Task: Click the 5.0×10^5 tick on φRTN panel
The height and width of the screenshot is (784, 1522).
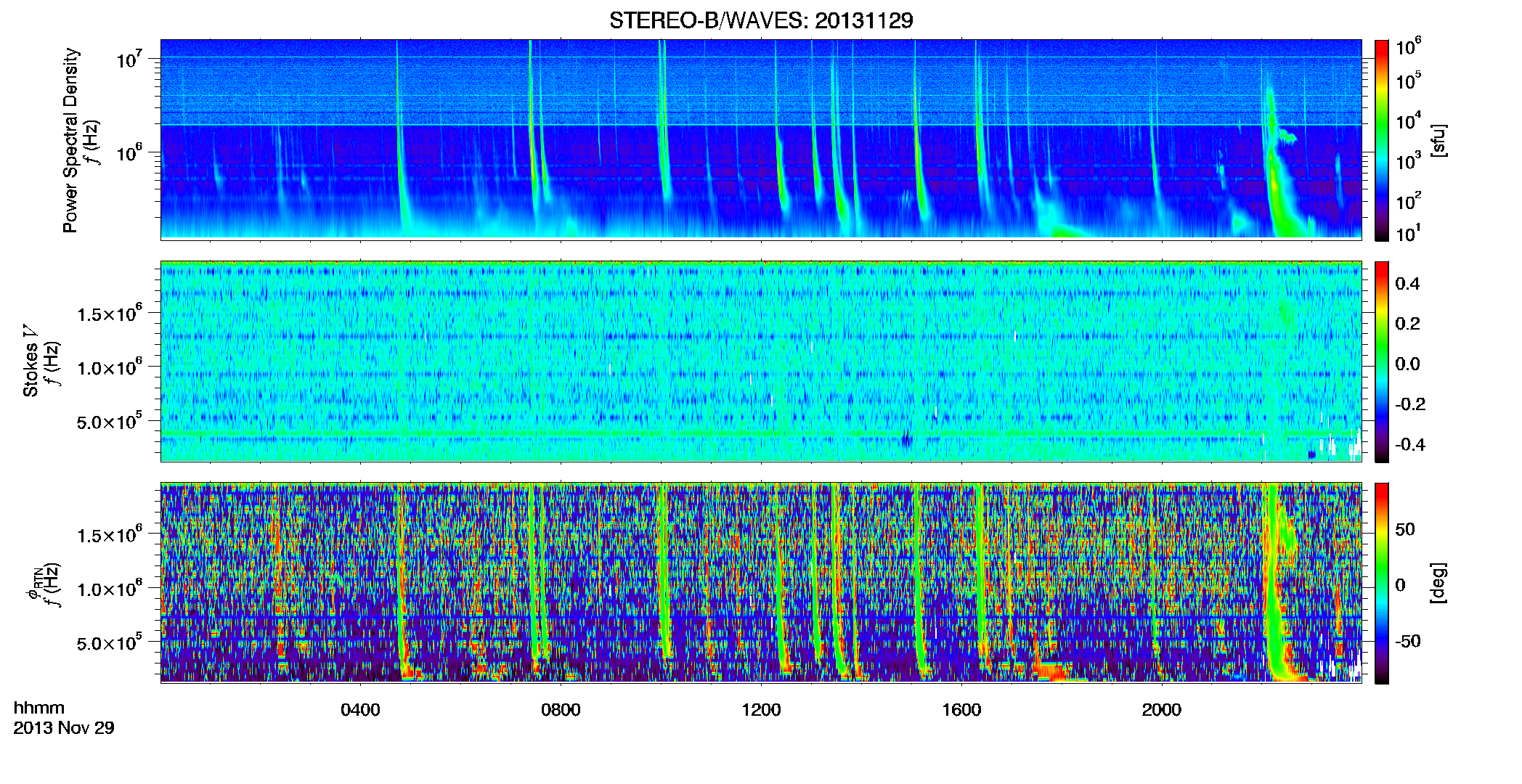Action: 110,643
